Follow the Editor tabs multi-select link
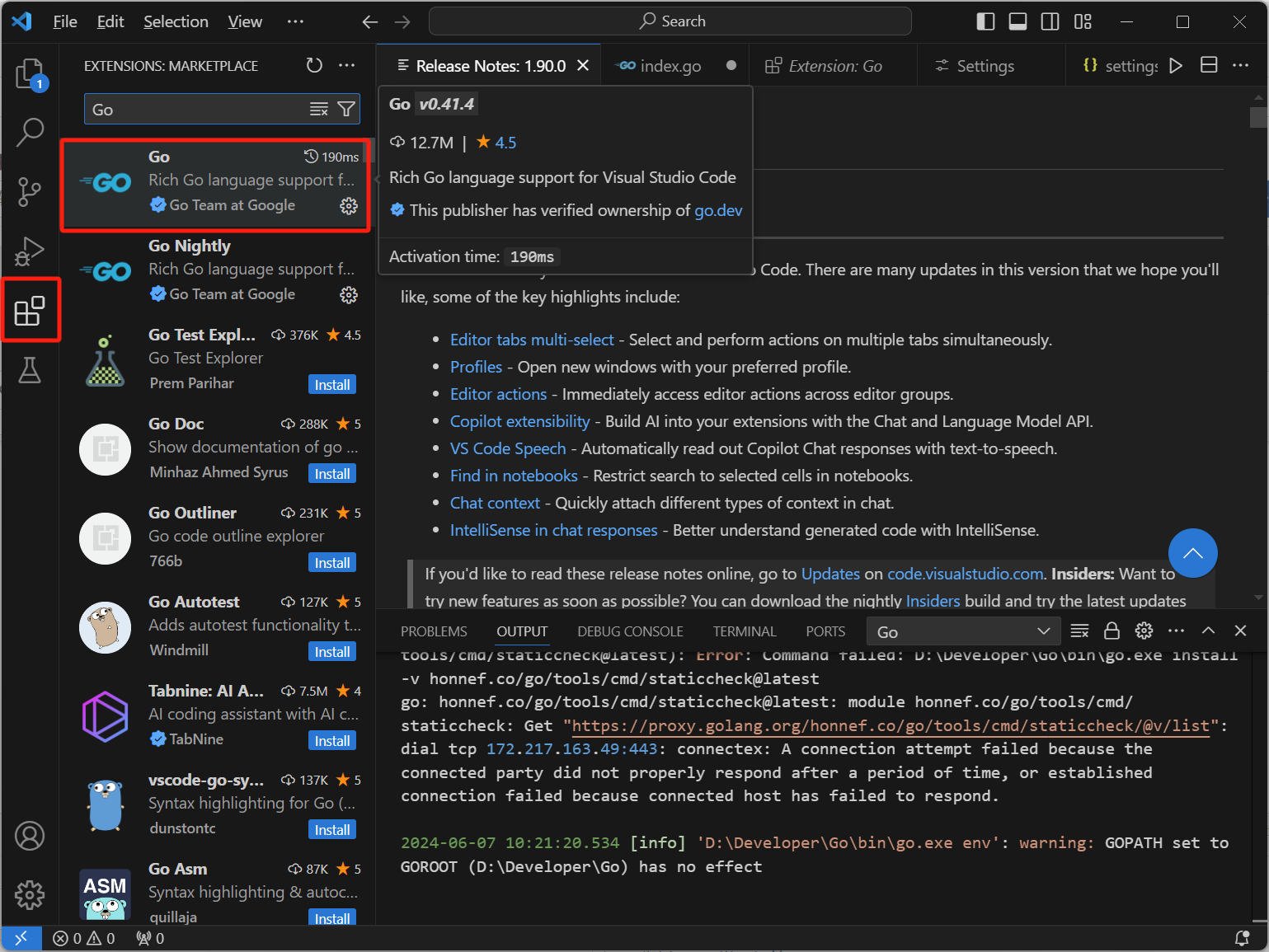The width and height of the screenshot is (1269, 952). coord(532,340)
